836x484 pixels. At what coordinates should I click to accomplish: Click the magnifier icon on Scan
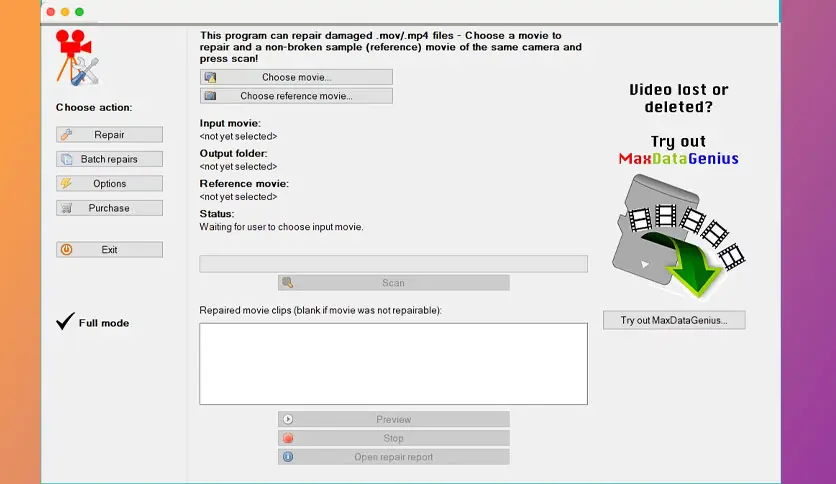[287, 283]
